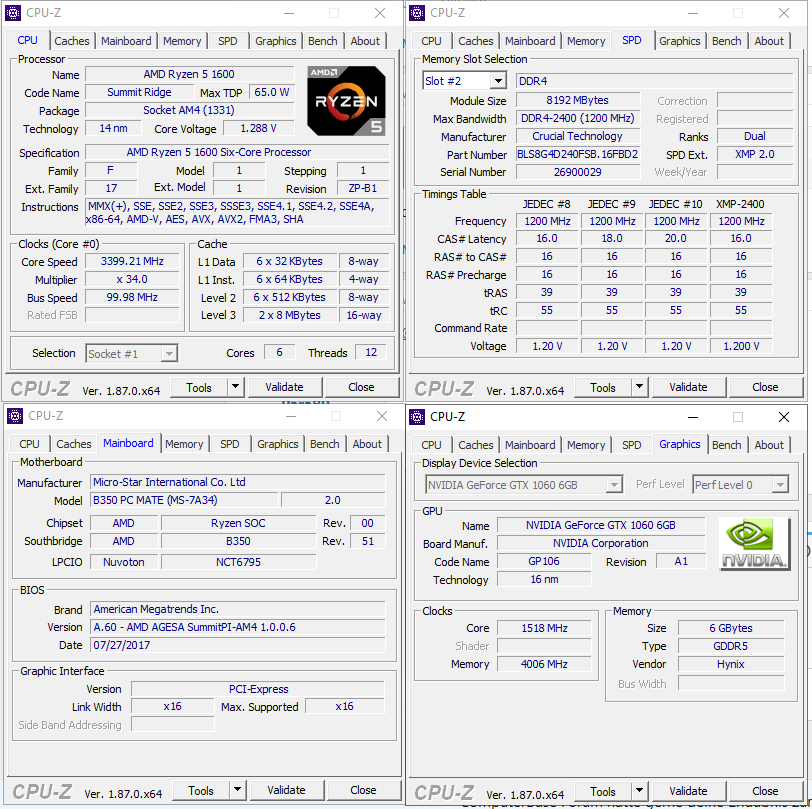The image size is (812, 809).
Task: Expand Tools arrow in the Graphics window
Action: point(640,791)
